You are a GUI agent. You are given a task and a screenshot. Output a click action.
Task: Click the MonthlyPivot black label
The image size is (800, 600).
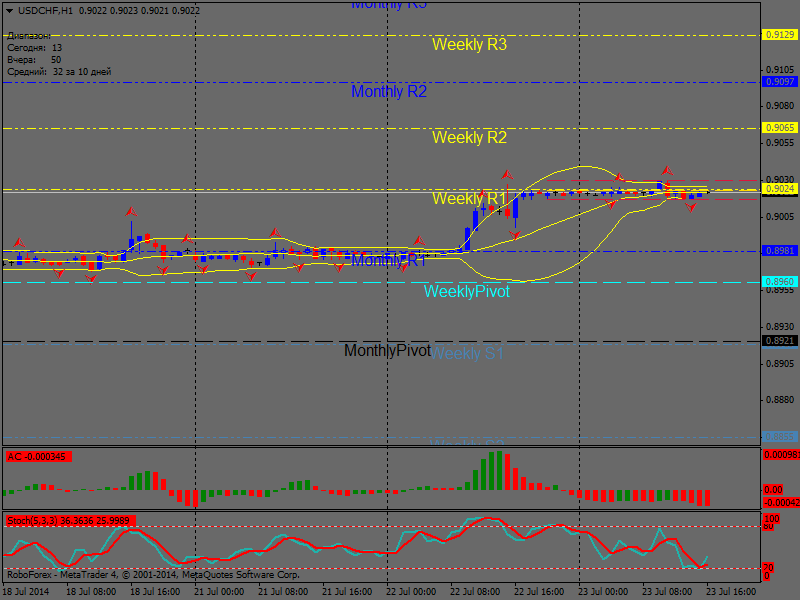tap(387, 351)
